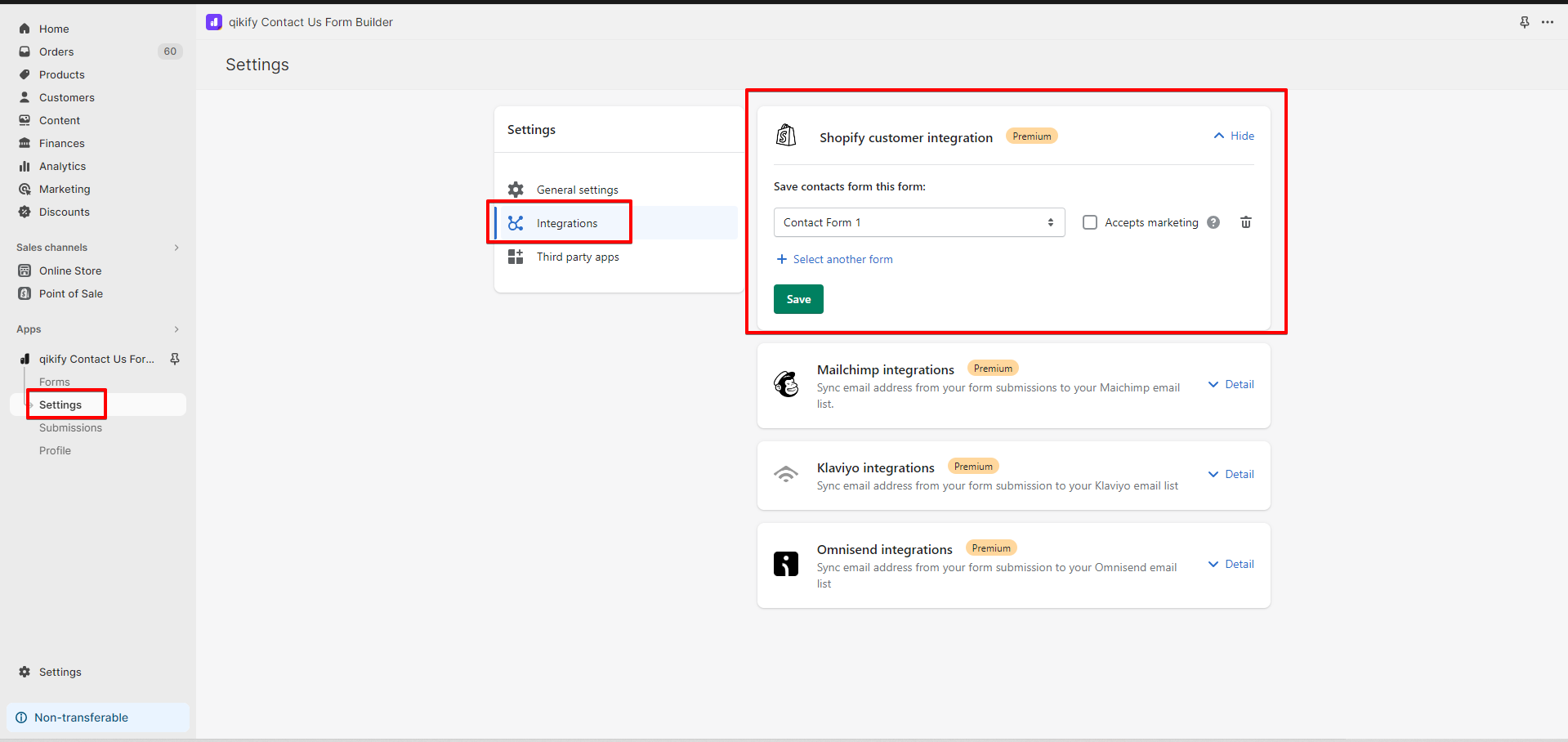Click the General settings gear icon
The height and width of the screenshot is (742, 1568).
coord(516,190)
